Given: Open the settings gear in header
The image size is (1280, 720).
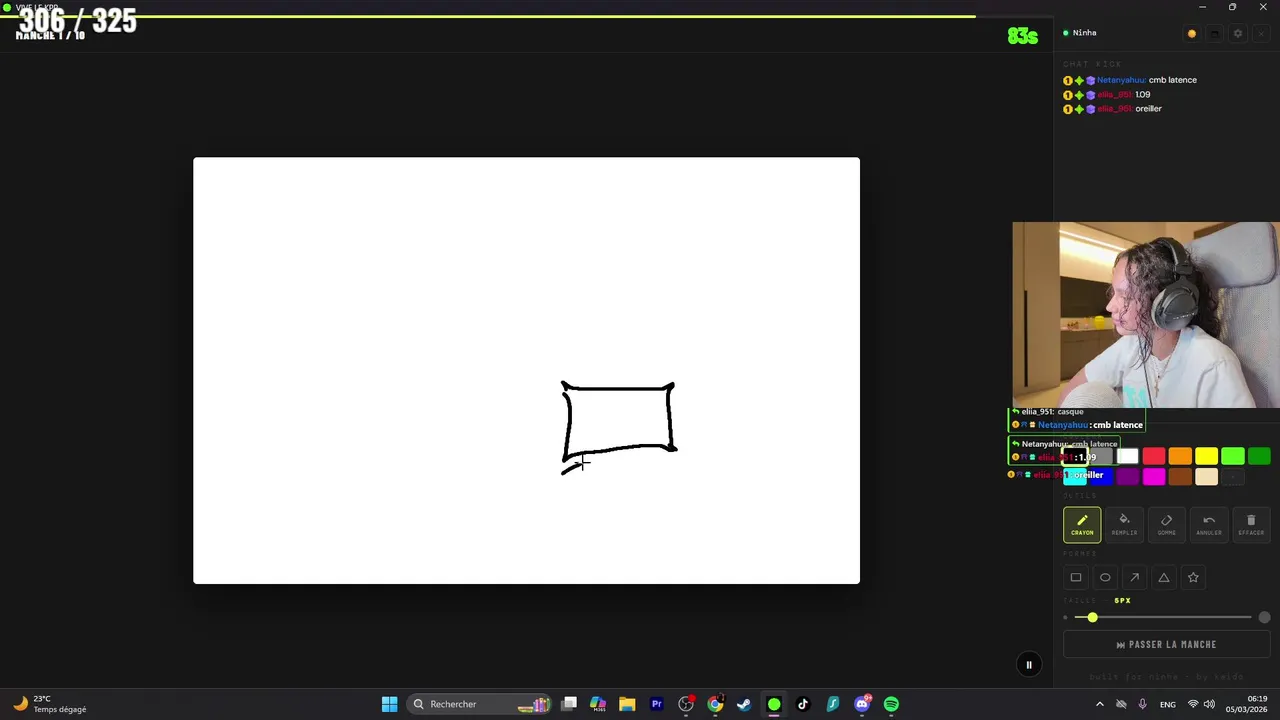Looking at the screenshot, I should 1238,33.
